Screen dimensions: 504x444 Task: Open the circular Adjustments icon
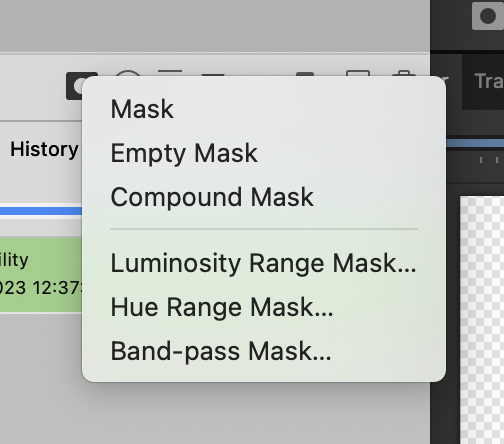click(x=128, y=73)
